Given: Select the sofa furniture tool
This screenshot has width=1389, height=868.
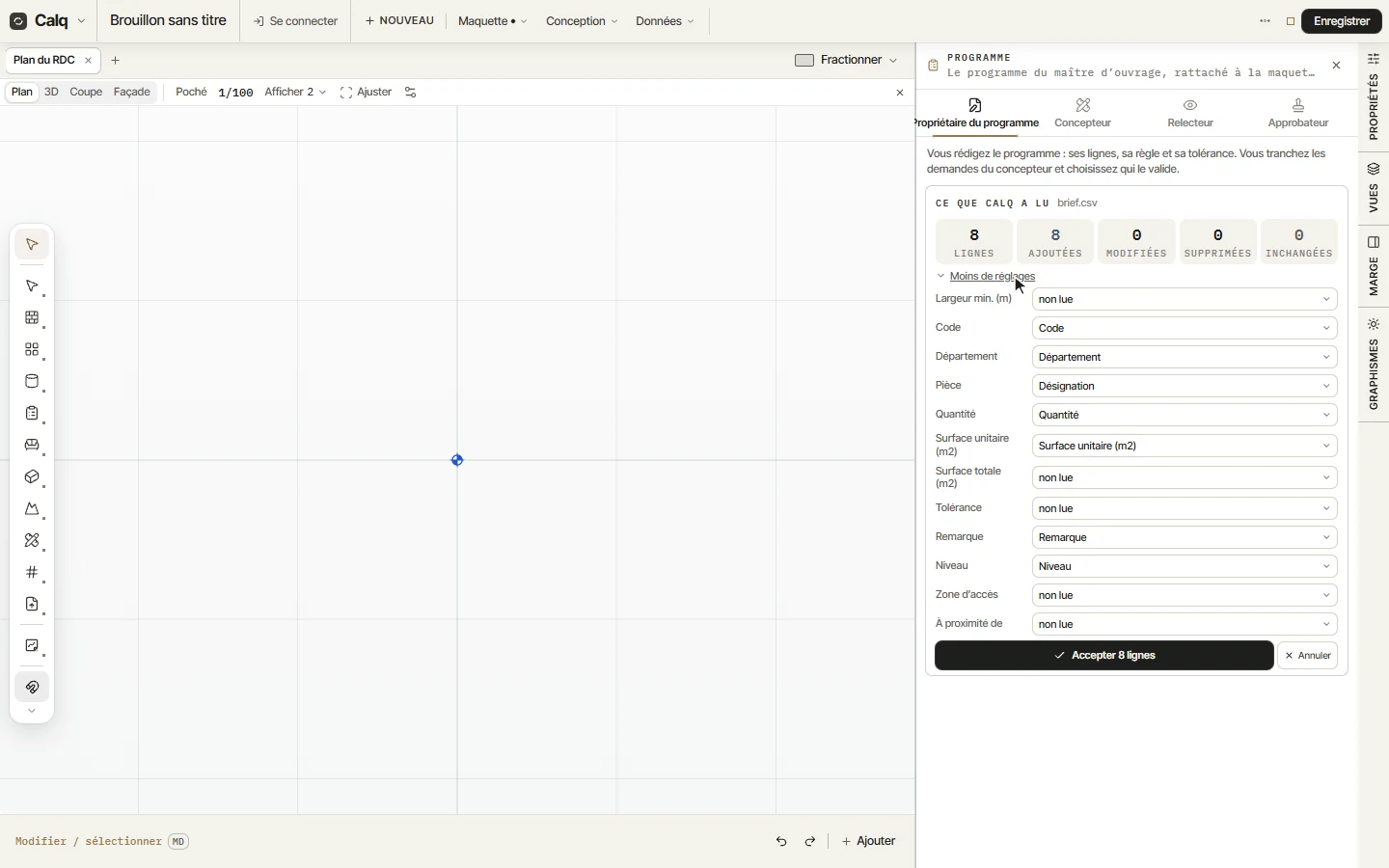Looking at the screenshot, I should (x=32, y=446).
